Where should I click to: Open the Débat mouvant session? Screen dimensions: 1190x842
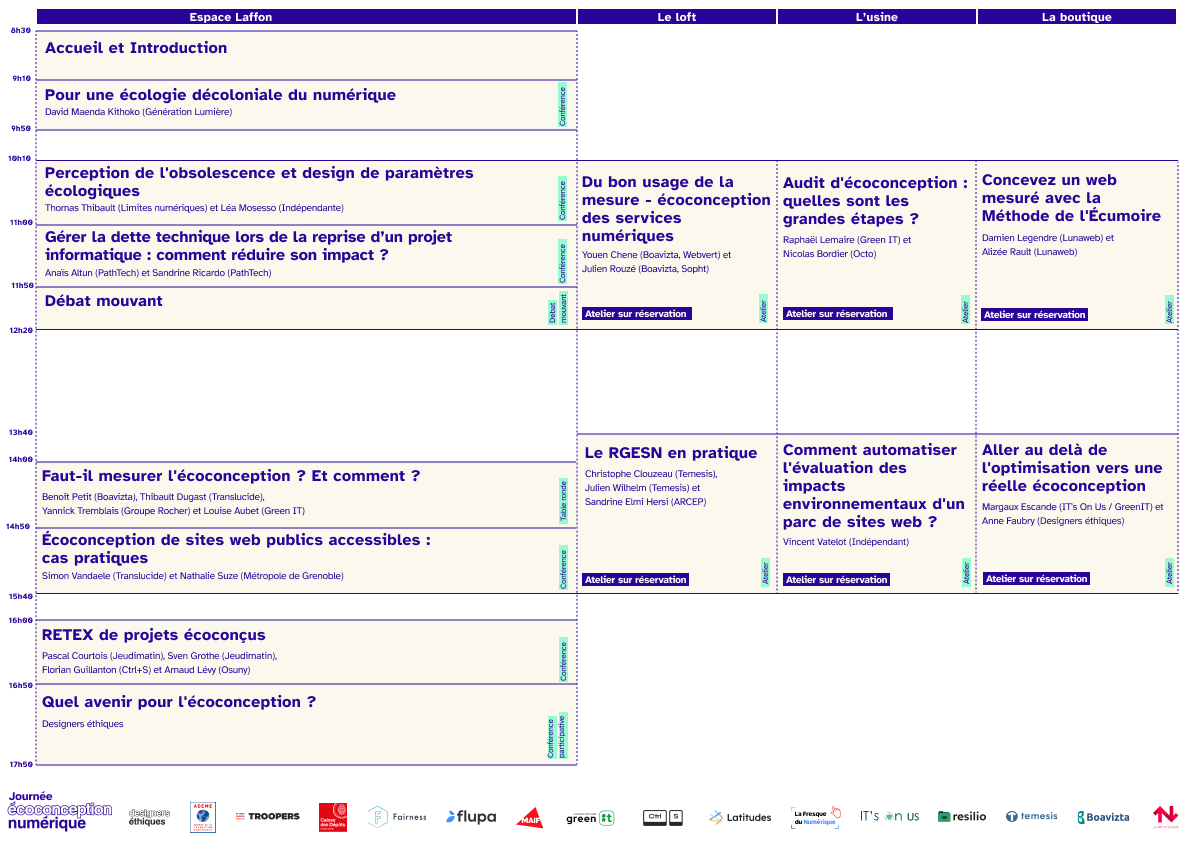tap(306, 308)
